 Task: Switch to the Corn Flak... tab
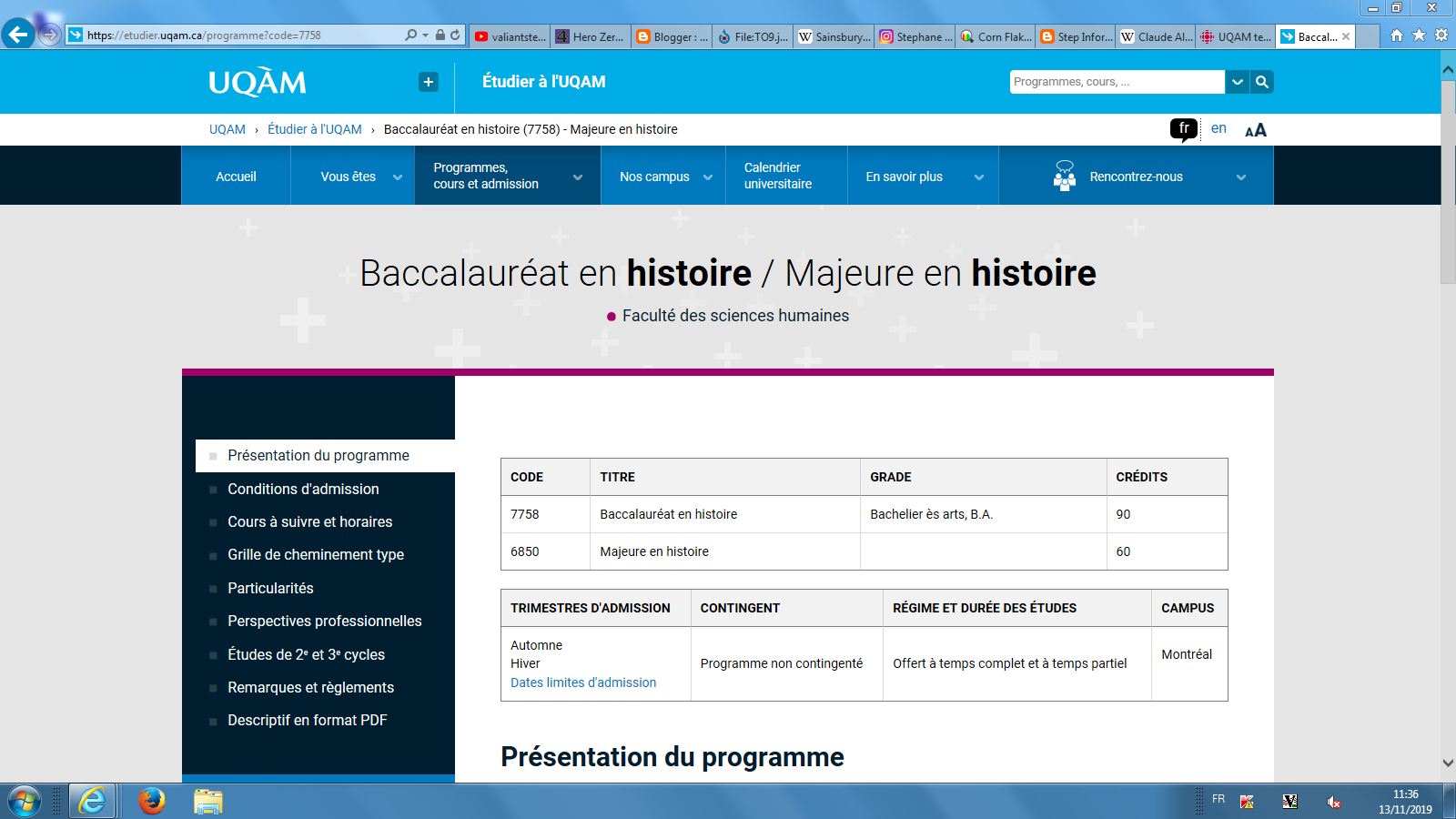996,36
